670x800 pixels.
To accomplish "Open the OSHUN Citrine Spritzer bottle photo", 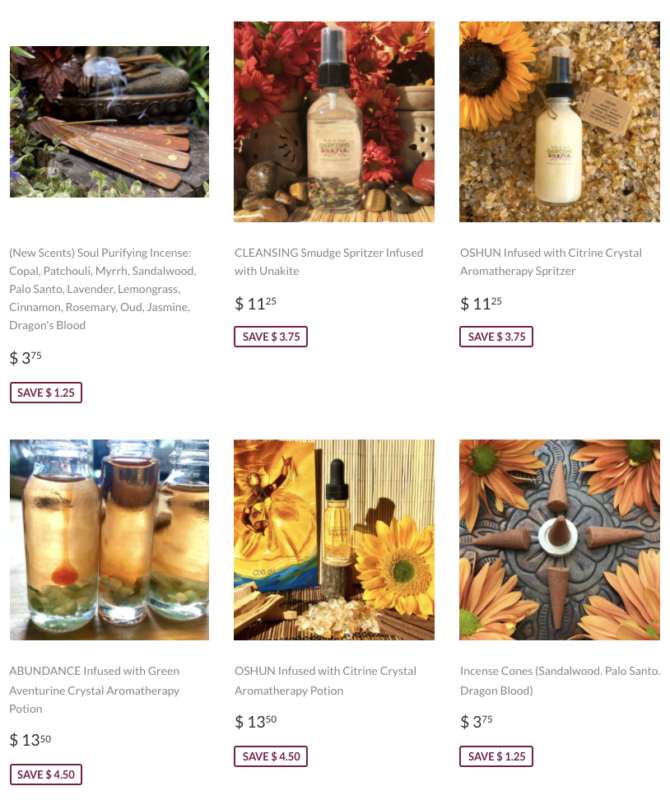I will (560, 121).
